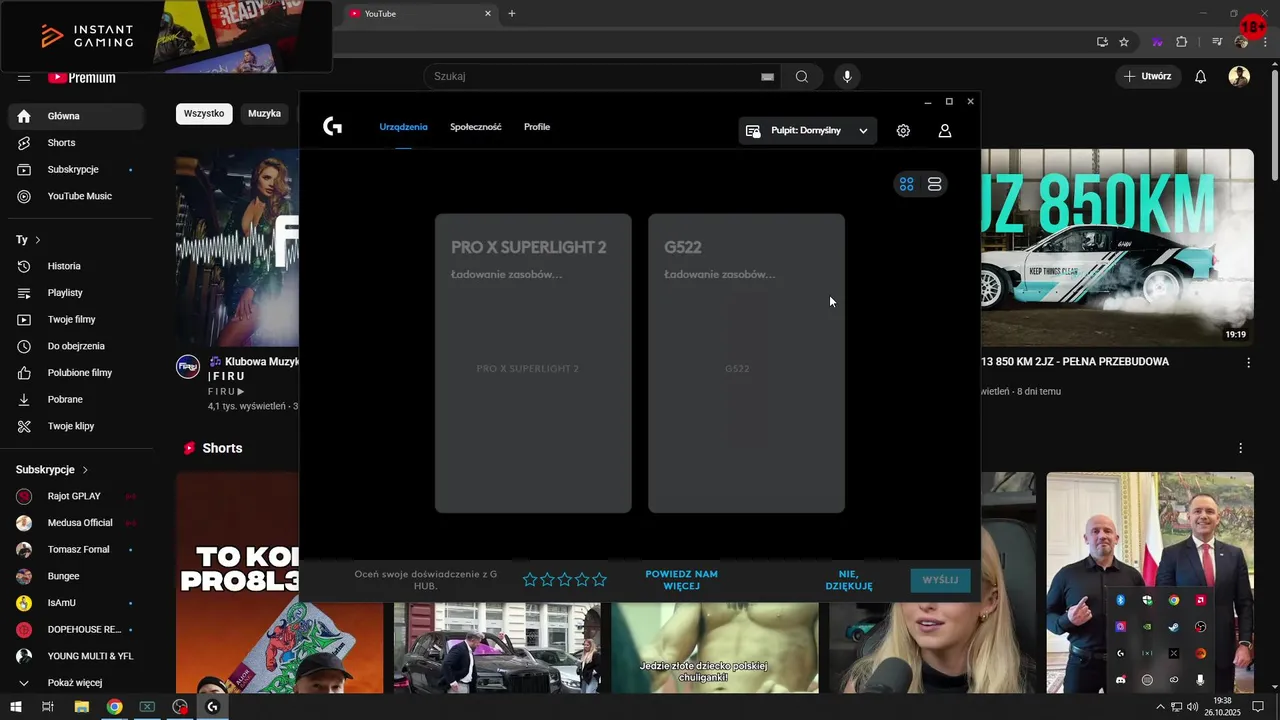This screenshot has width=1280, height=720.
Task: Open the Profile tab in G HUB
Action: [x=537, y=127]
